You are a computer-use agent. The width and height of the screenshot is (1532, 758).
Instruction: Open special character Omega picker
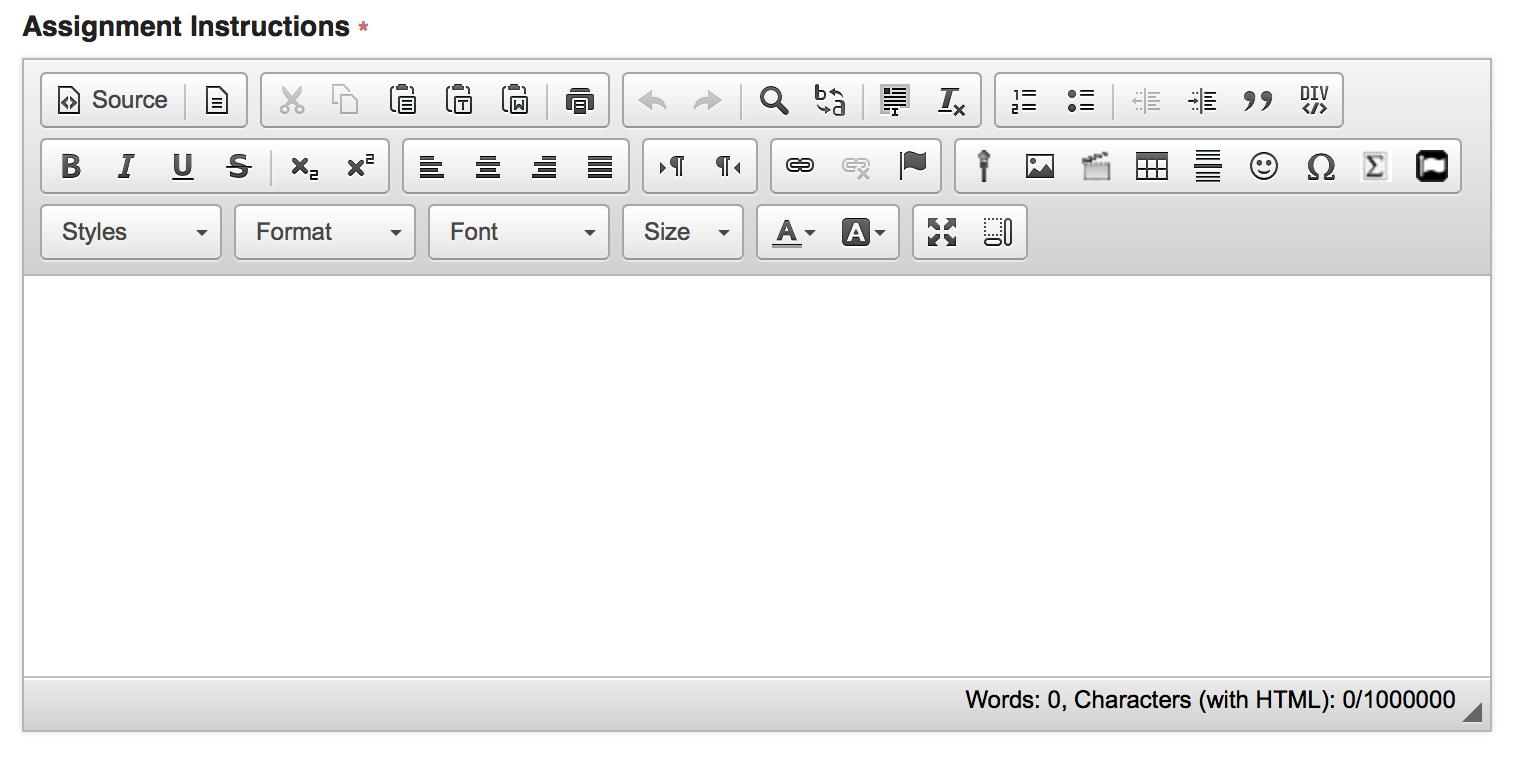1320,166
